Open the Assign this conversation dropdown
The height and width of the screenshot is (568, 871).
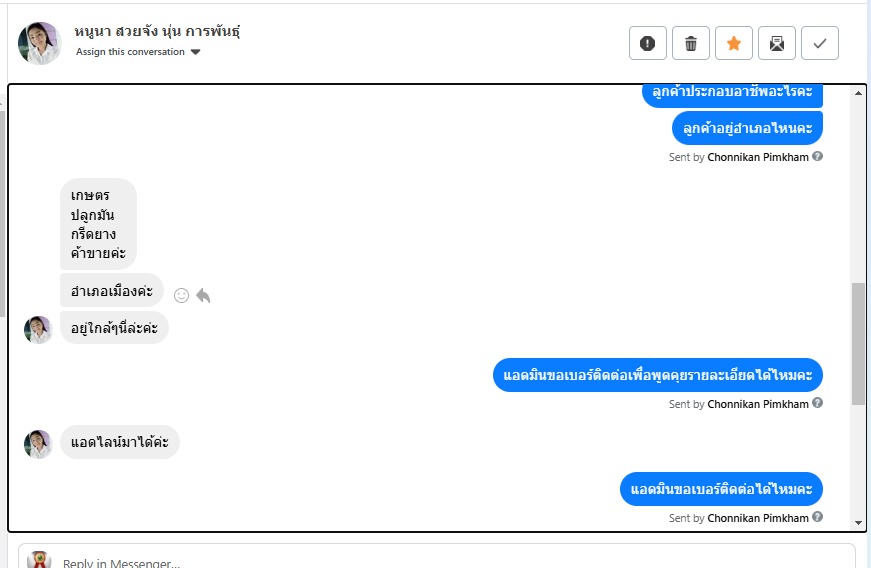click(138, 52)
